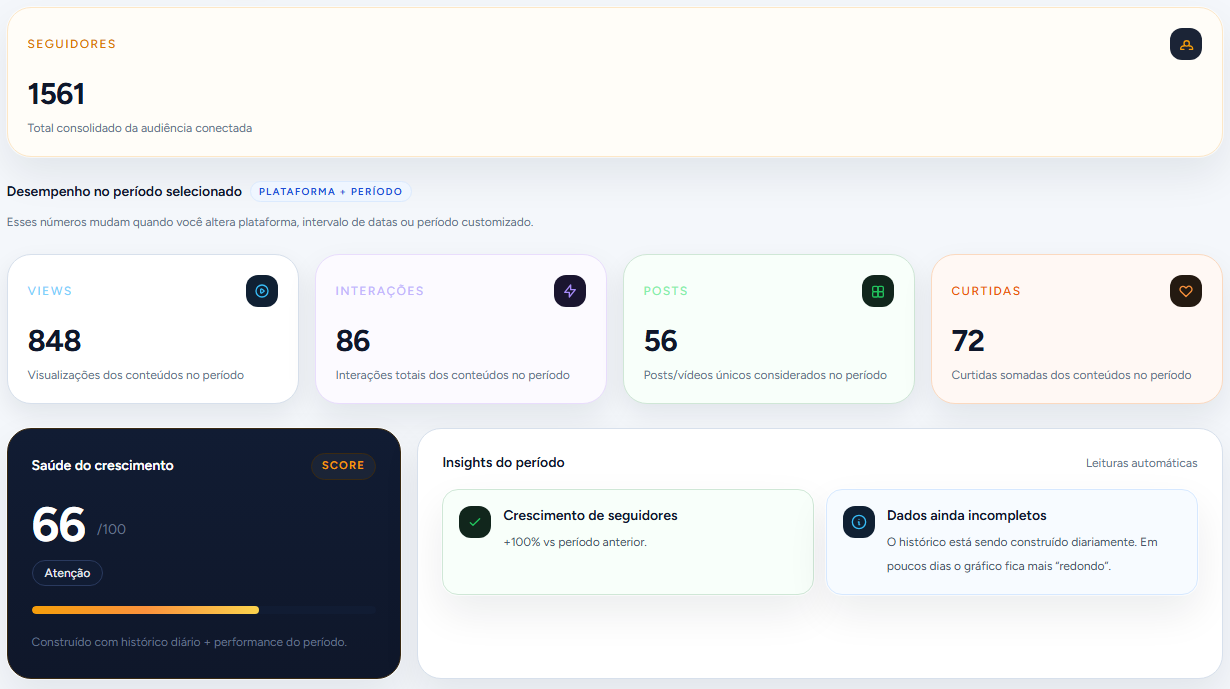Click the +100% vs período anterior text

[x=575, y=542]
